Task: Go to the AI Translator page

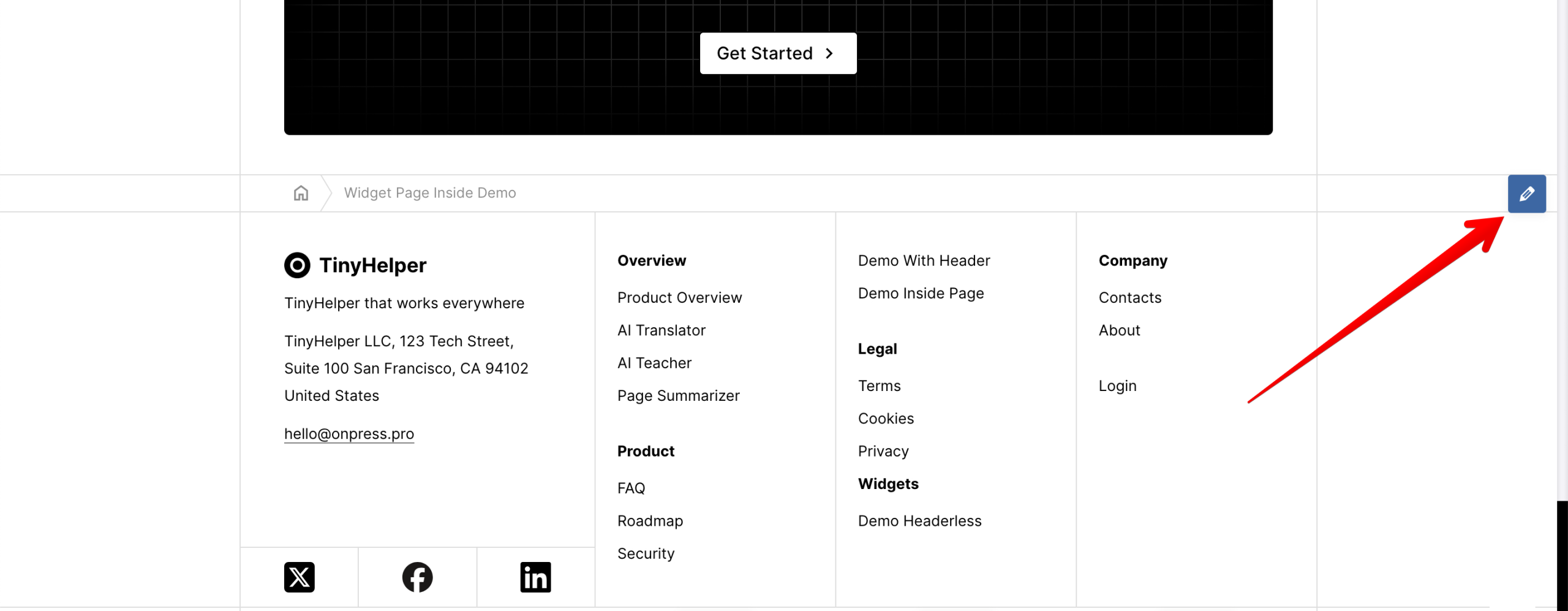Action: tap(661, 330)
